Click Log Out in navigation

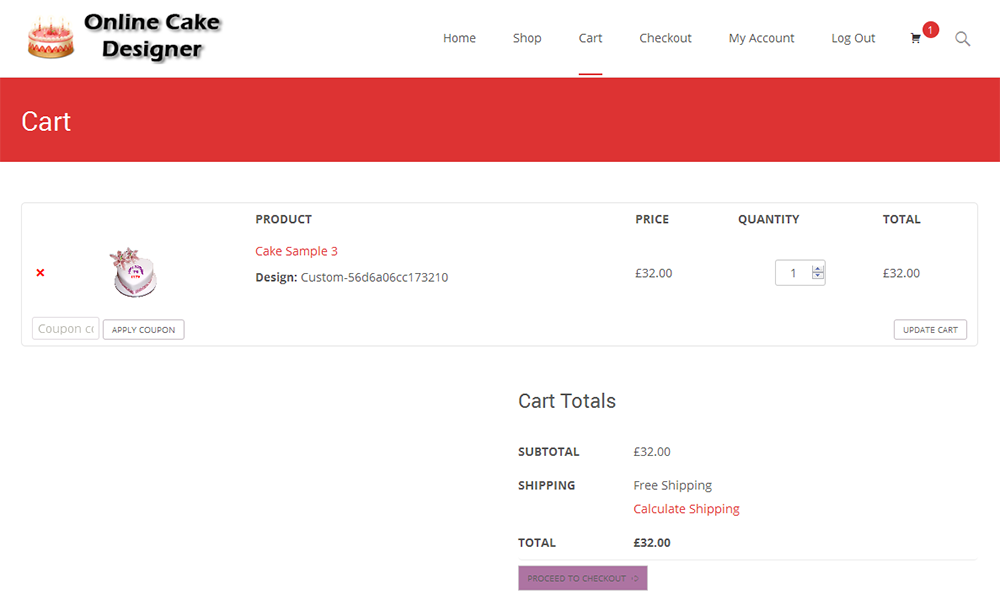pyautogui.click(x=853, y=38)
